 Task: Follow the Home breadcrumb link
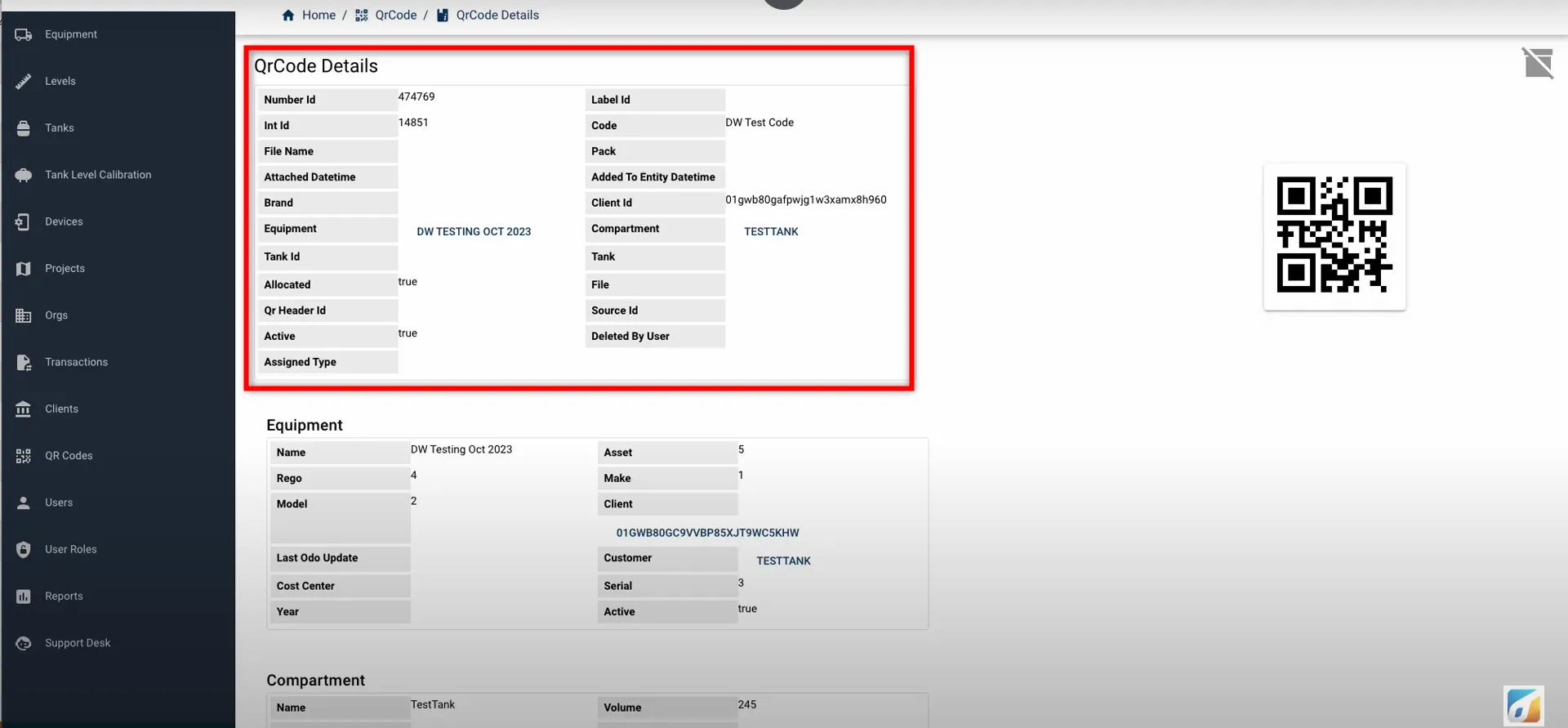coord(318,15)
